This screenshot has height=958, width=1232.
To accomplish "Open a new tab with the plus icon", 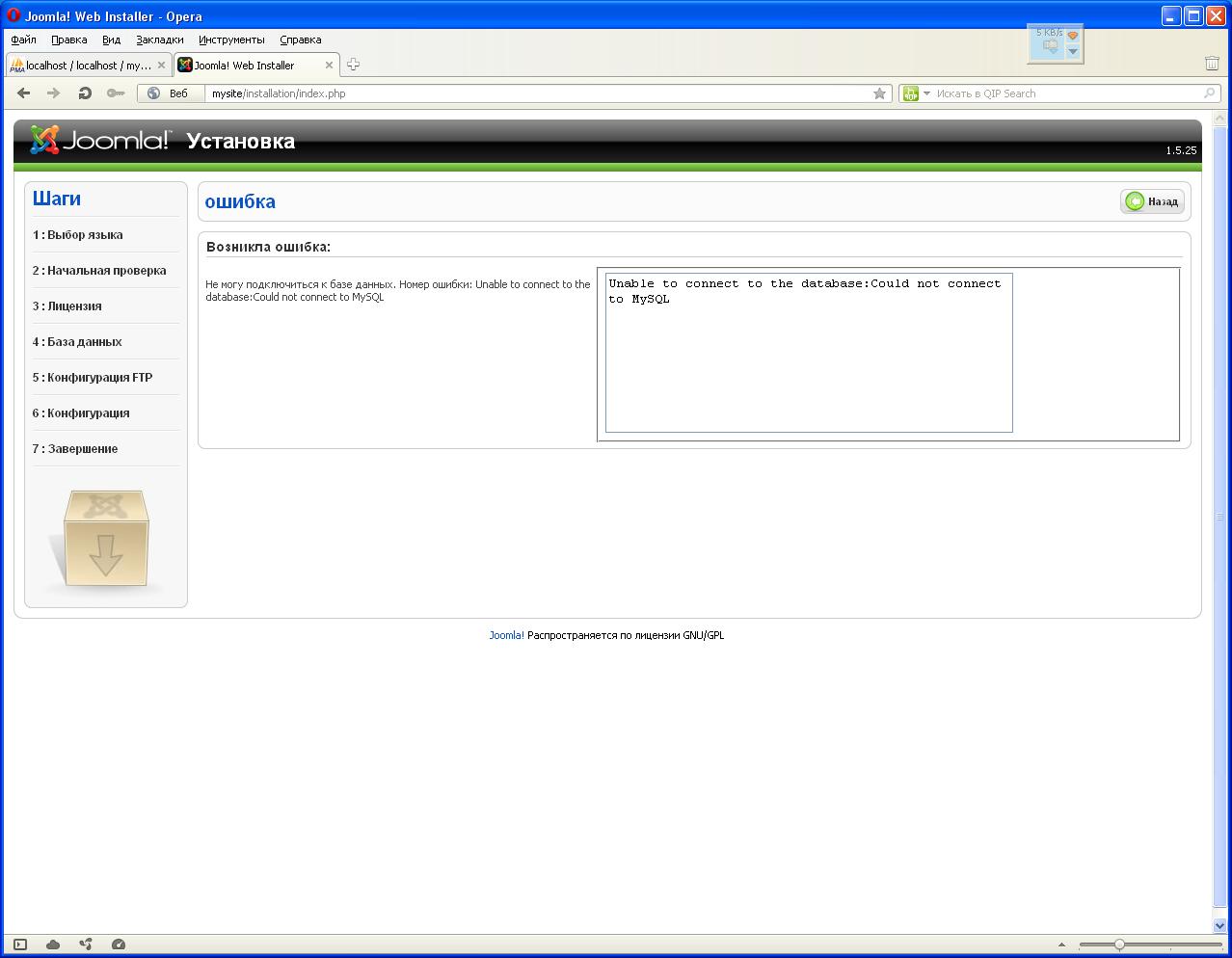I will [x=353, y=65].
